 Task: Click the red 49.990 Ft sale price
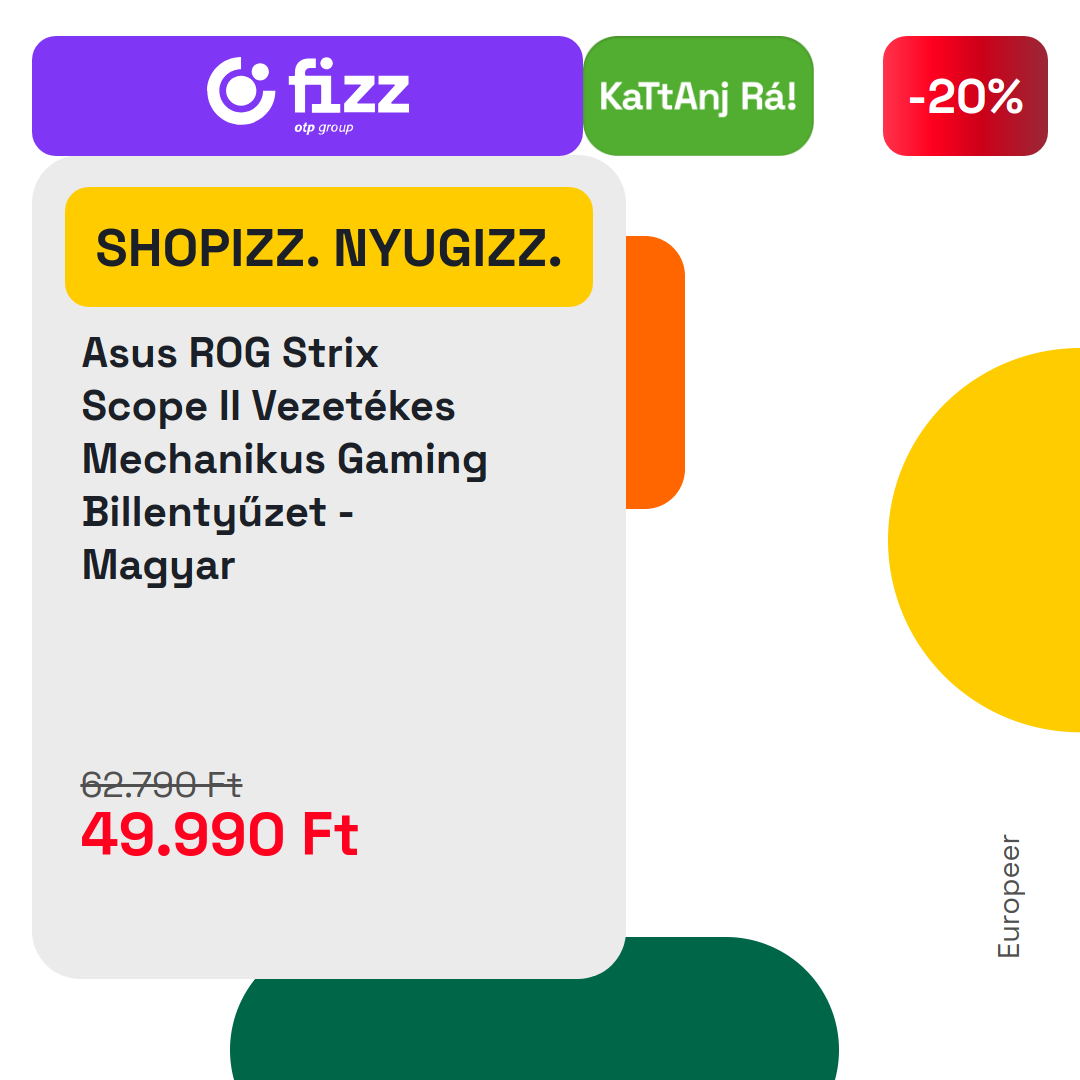click(220, 834)
